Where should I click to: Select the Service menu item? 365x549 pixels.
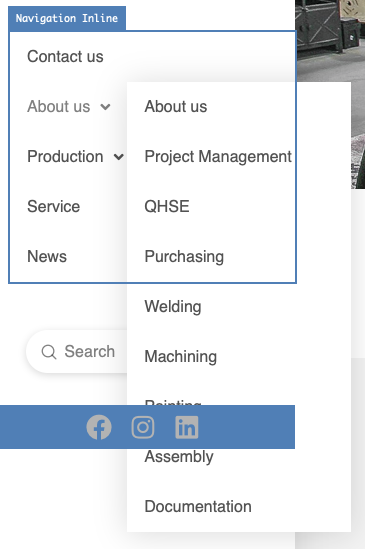(x=54, y=206)
